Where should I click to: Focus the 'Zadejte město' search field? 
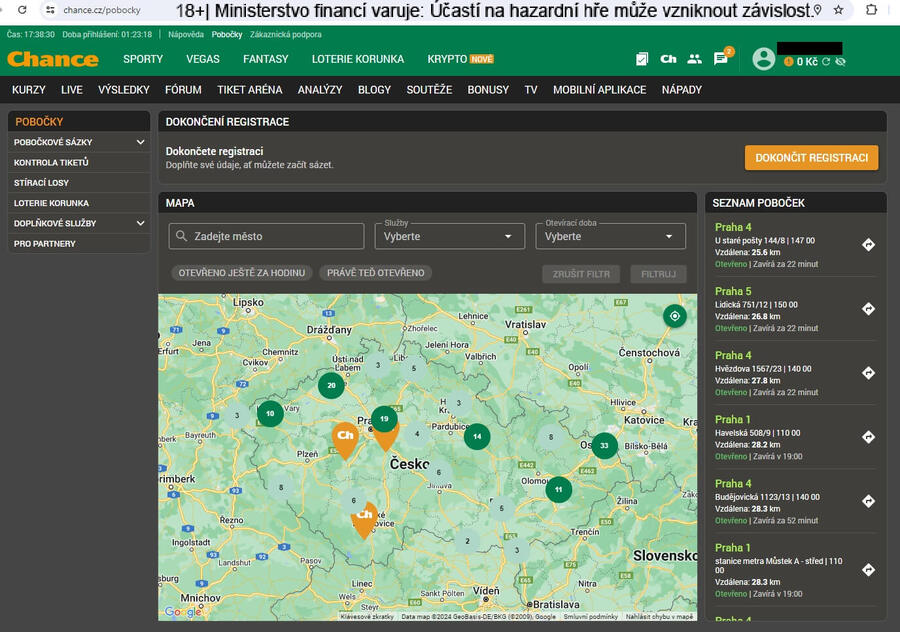pyautogui.click(x=266, y=236)
